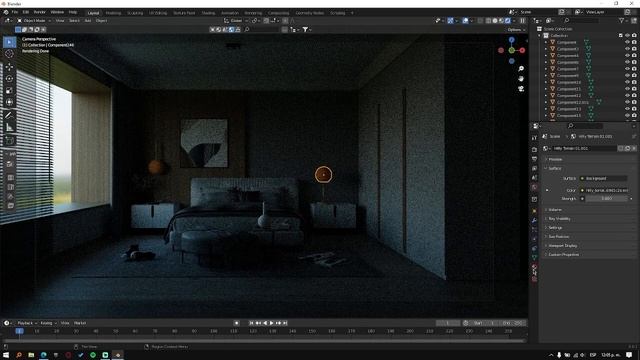Viewport: 640px width, 360px height.
Task: Open the File menu
Action: (15, 12)
